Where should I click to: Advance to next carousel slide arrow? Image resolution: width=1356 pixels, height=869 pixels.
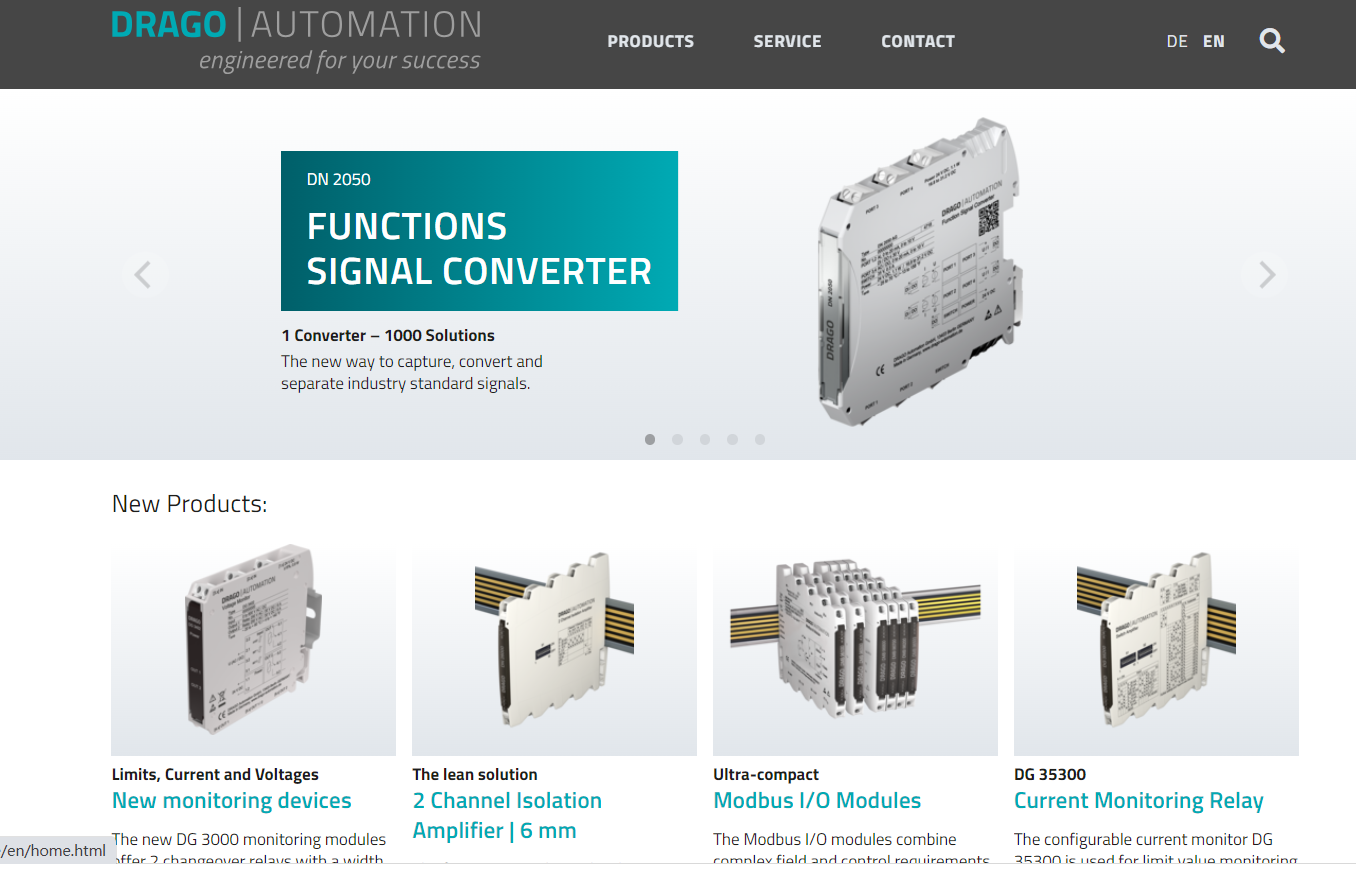tap(1266, 274)
